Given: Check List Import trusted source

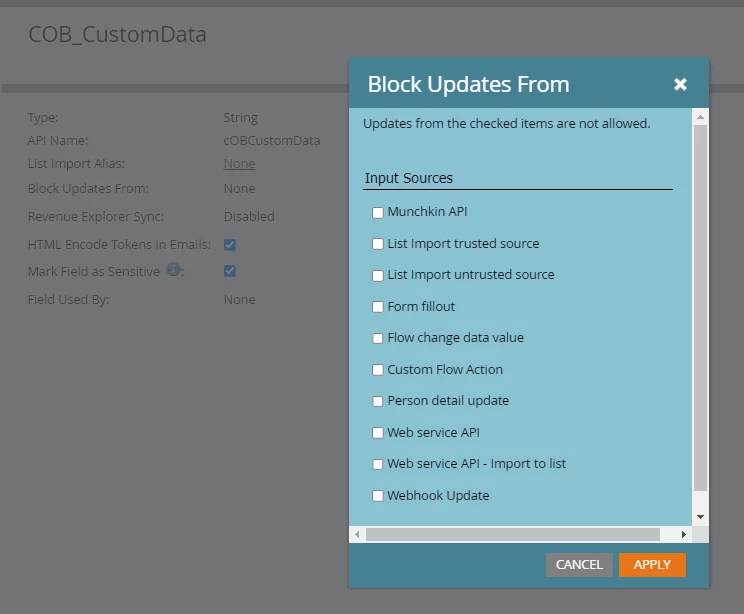Looking at the screenshot, I should coord(378,244).
